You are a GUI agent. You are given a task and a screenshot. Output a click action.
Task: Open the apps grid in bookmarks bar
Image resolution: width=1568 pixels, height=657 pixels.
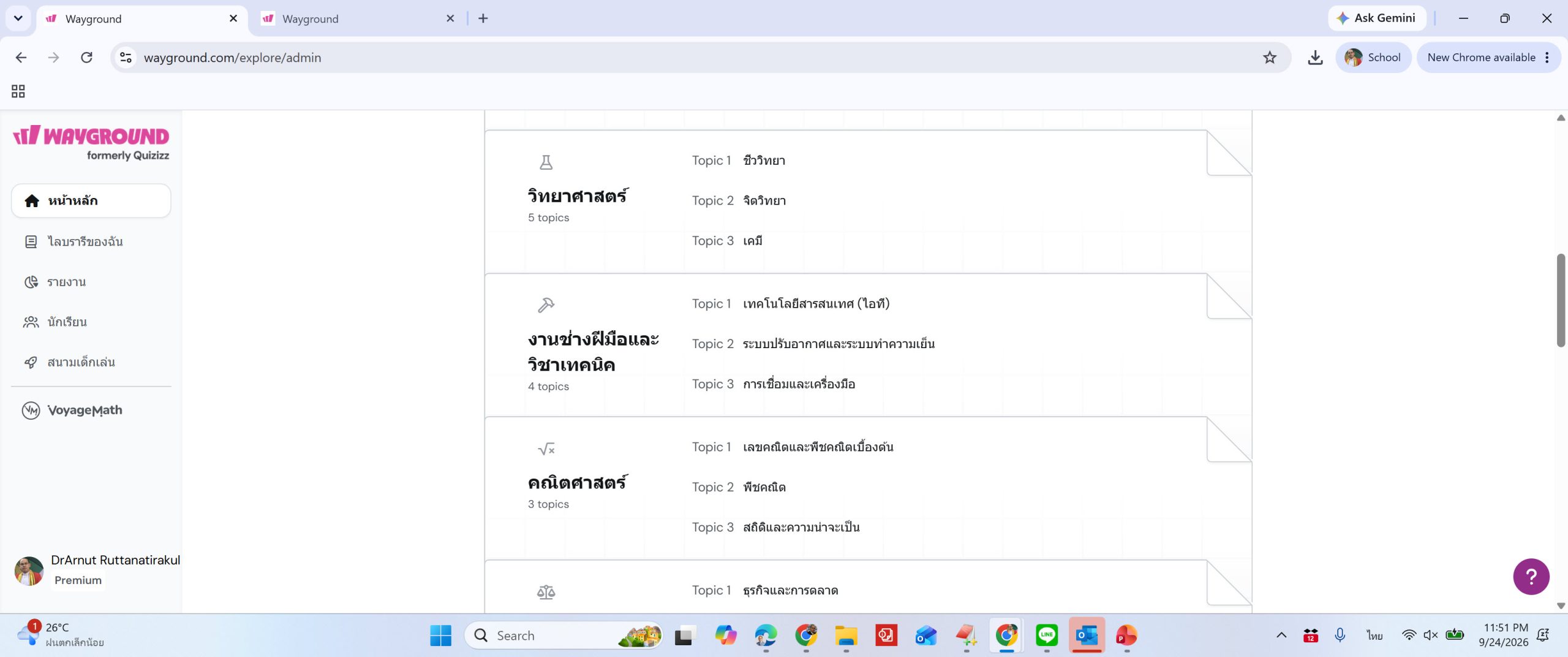(18, 91)
